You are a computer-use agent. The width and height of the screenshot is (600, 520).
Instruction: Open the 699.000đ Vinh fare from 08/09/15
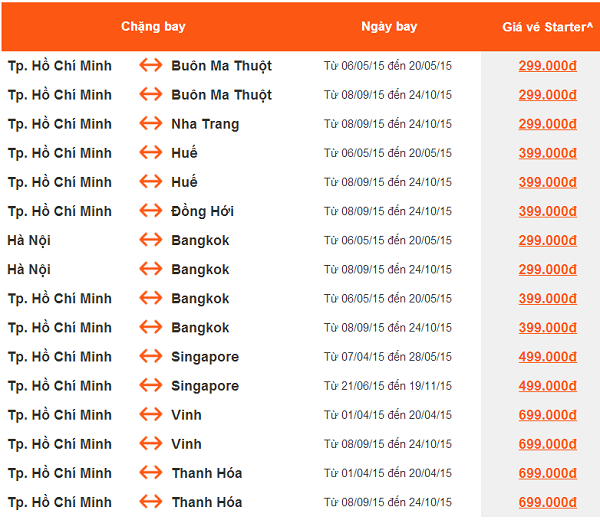point(548,444)
